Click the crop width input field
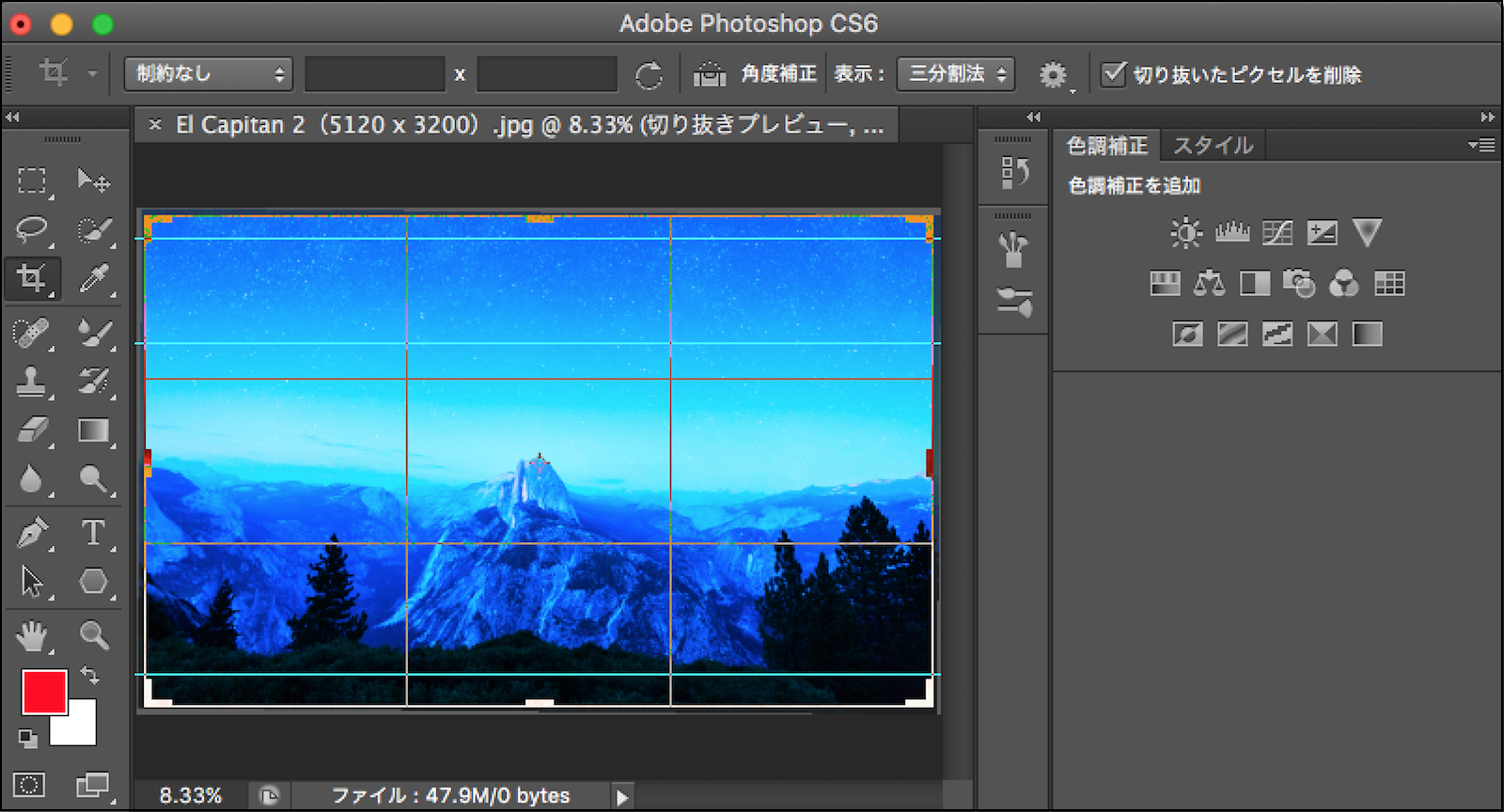 tap(374, 73)
